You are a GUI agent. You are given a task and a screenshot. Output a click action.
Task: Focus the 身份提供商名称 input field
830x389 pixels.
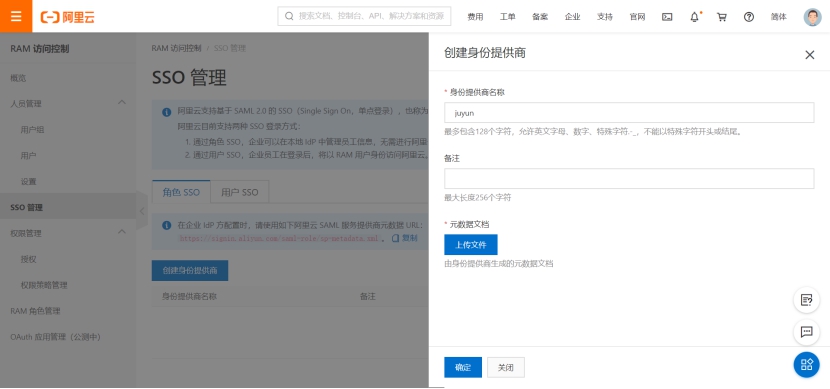[629, 113]
